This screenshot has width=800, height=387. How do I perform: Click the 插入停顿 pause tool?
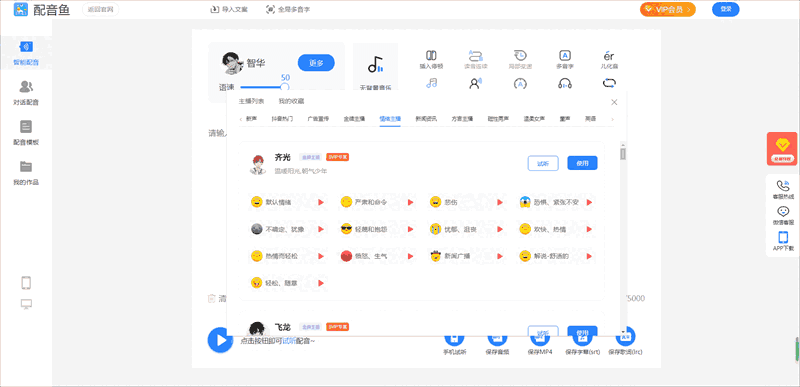pos(431,60)
